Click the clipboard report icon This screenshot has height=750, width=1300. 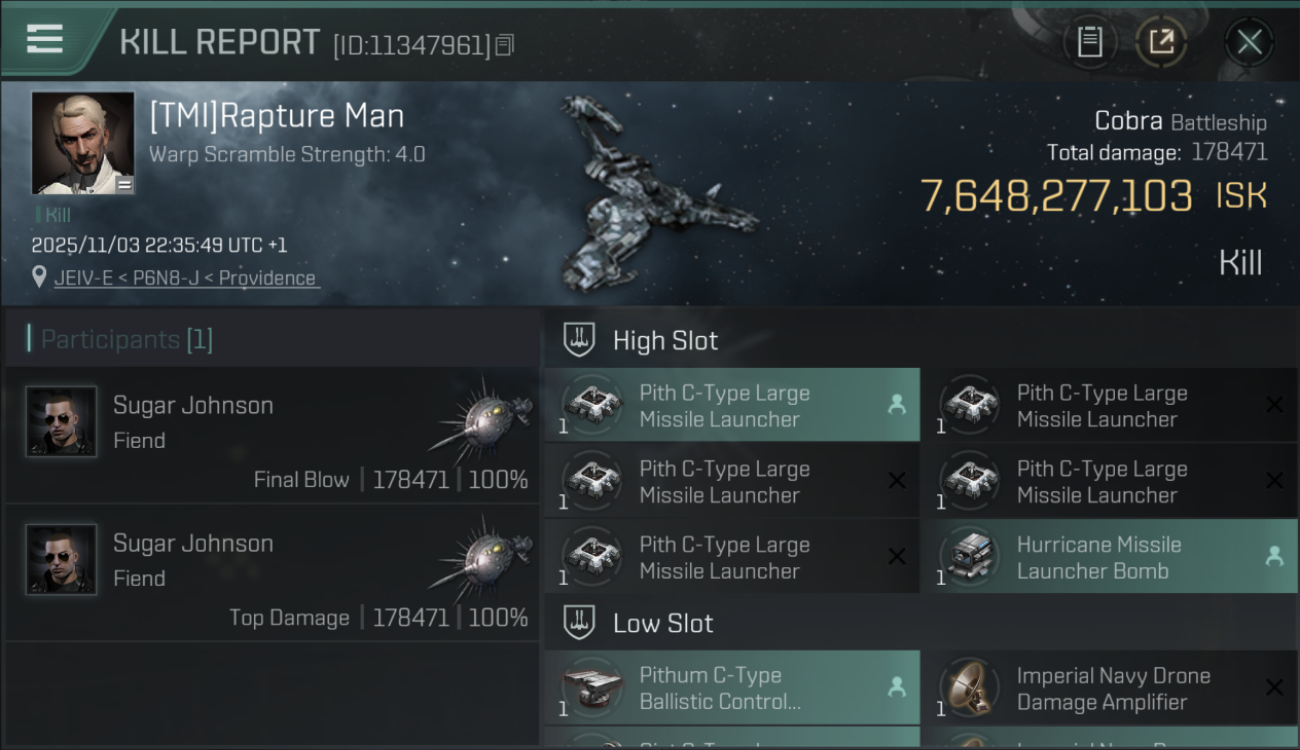(1089, 42)
